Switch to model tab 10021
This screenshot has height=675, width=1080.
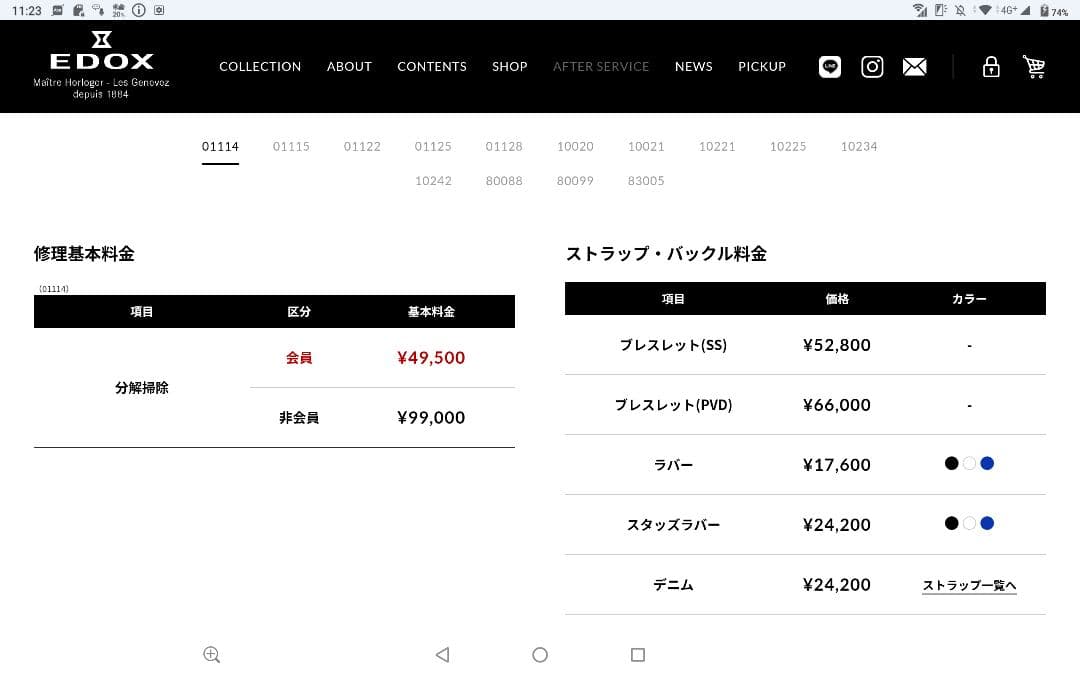[x=646, y=146]
